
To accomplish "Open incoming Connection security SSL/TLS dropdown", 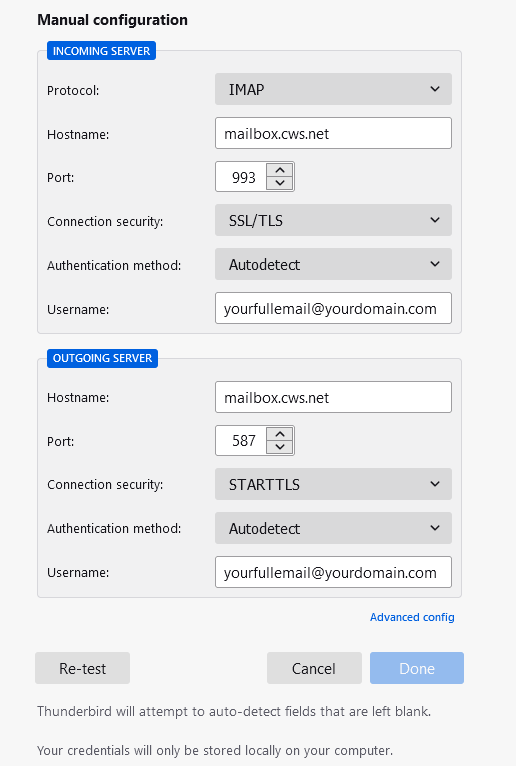I will tap(333, 220).
